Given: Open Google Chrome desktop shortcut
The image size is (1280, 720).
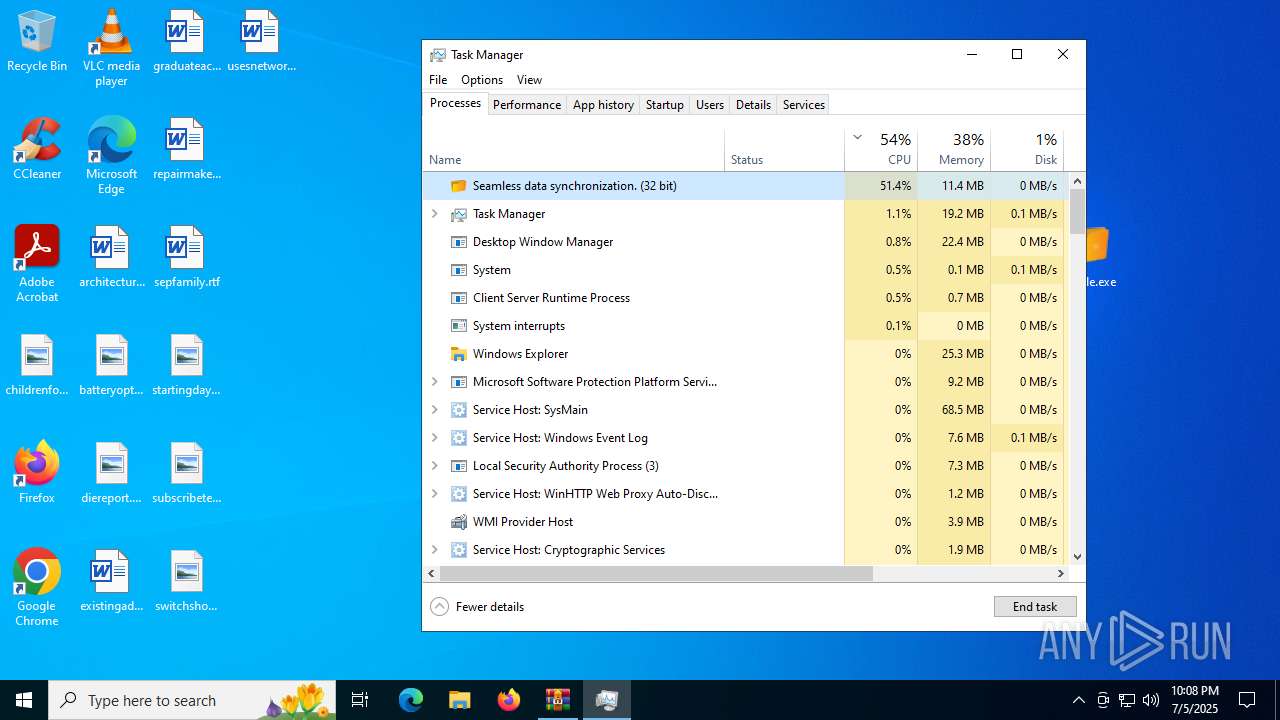Looking at the screenshot, I should (37, 587).
